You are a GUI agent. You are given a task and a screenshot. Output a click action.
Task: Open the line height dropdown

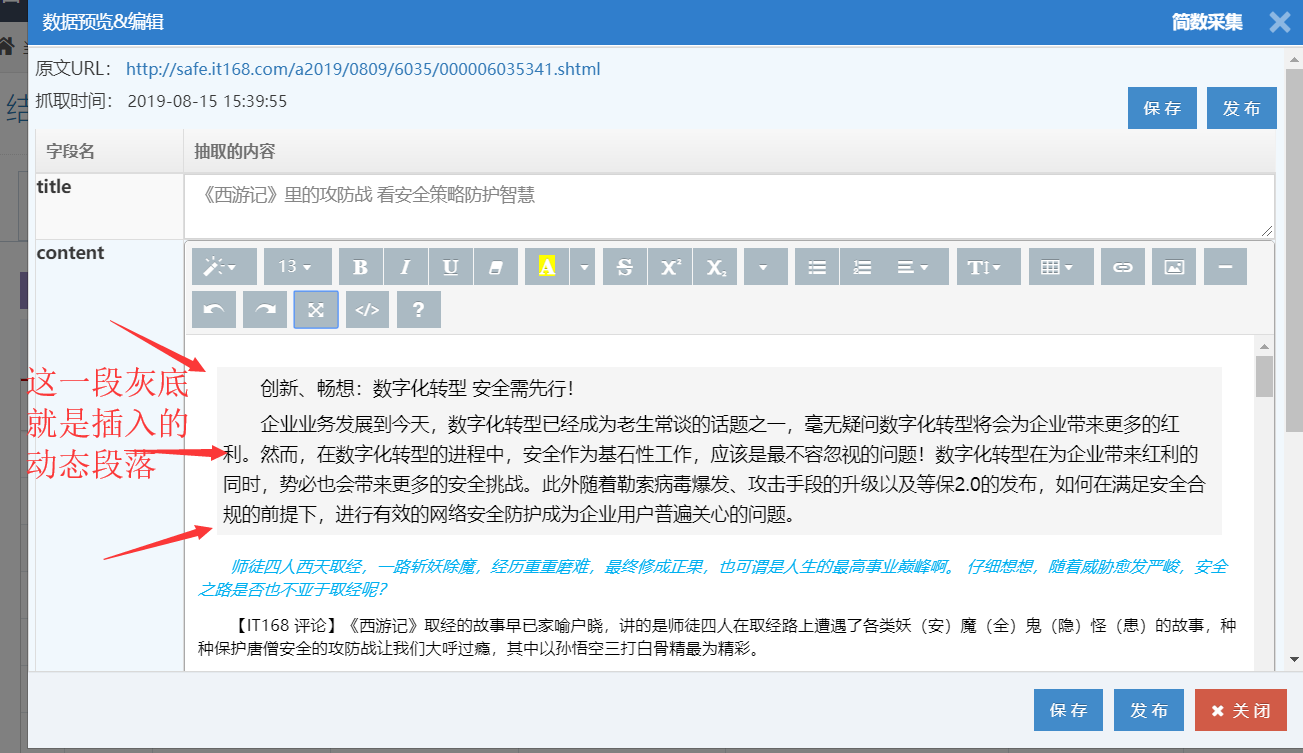988,267
